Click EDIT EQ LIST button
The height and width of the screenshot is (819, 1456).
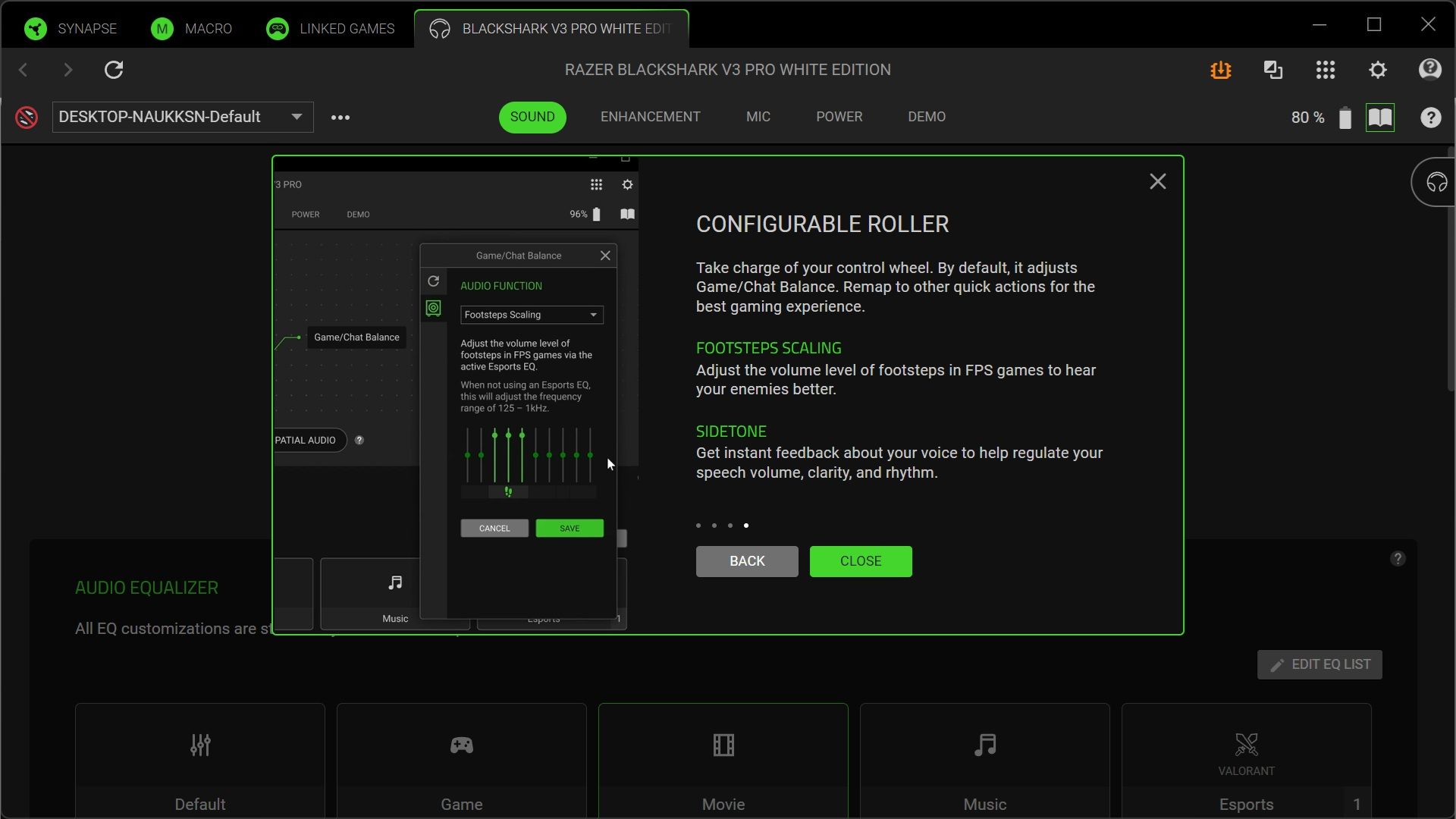pyautogui.click(x=1319, y=664)
